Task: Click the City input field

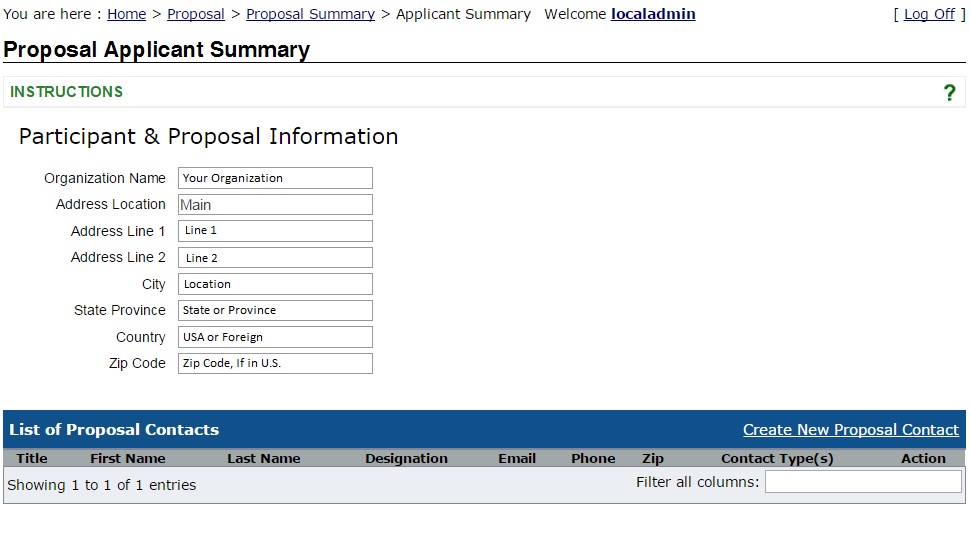Action: 275,284
